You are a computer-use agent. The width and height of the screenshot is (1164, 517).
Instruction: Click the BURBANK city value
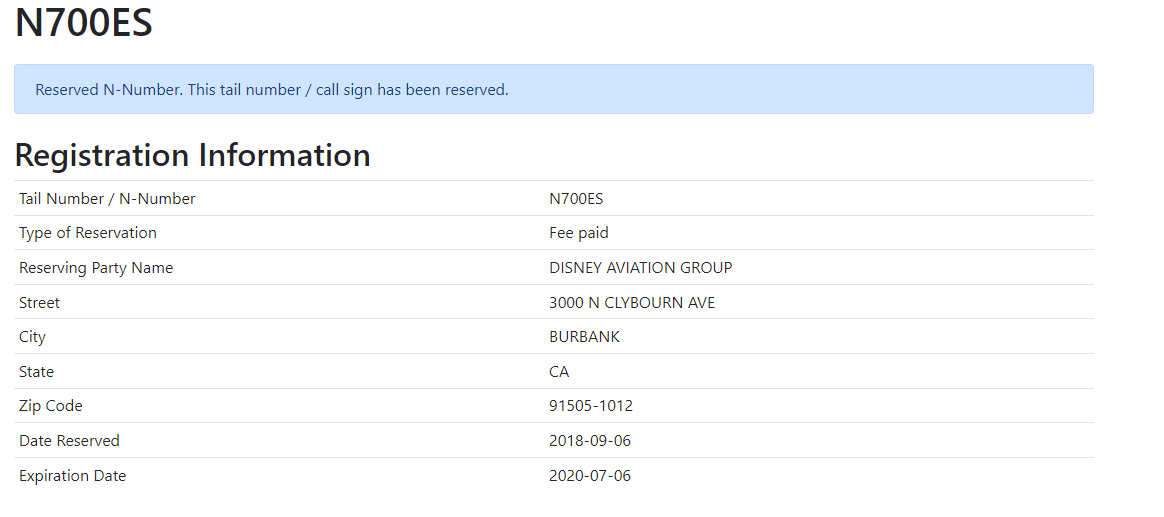584,337
